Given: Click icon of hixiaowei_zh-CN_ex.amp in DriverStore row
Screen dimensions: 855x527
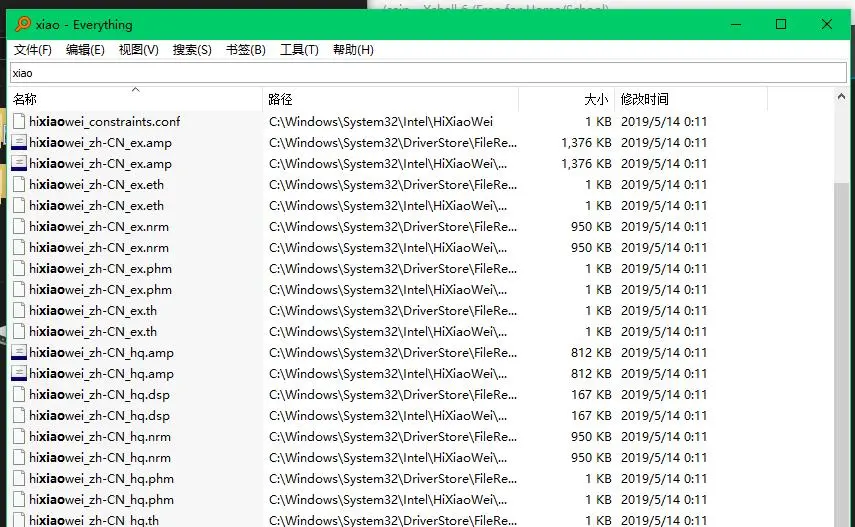Looking at the screenshot, I should point(19,142).
